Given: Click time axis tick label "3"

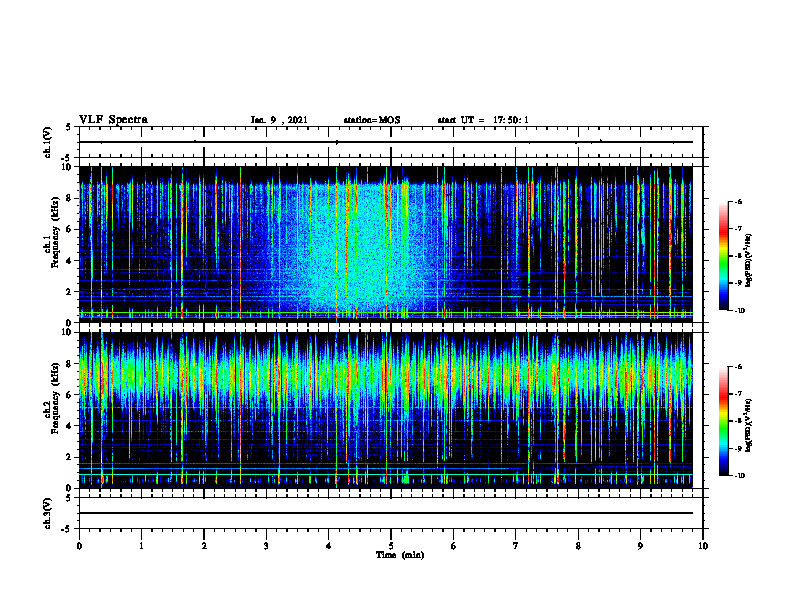Looking at the screenshot, I should pyautogui.click(x=266, y=546).
